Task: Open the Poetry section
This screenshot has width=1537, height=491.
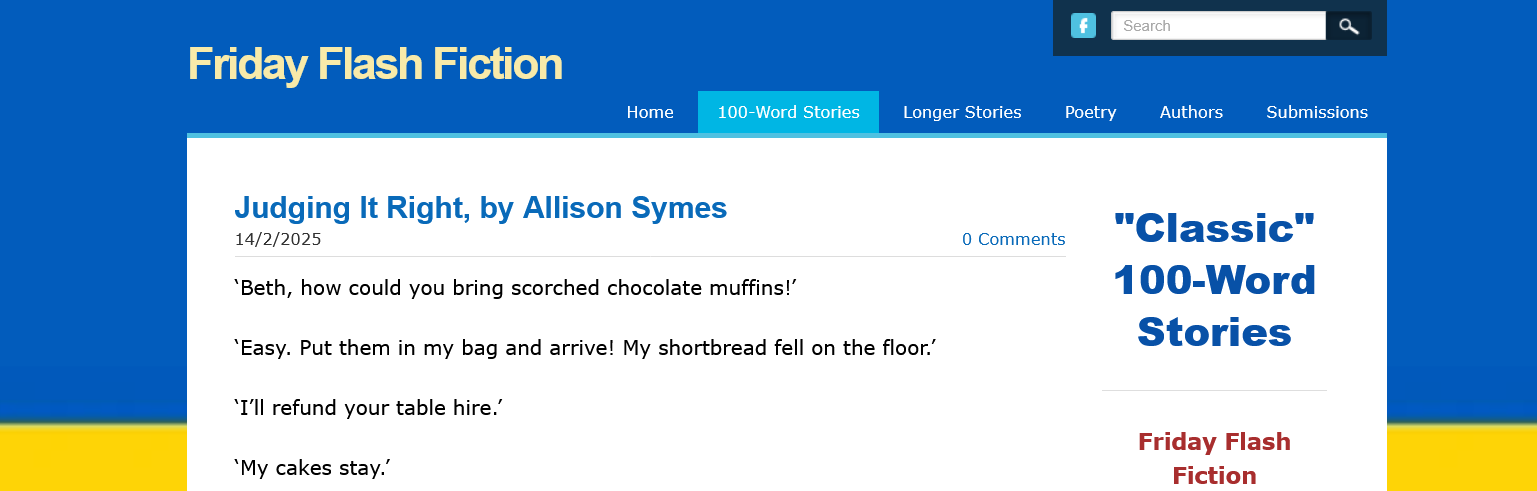Action: (x=1090, y=112)
